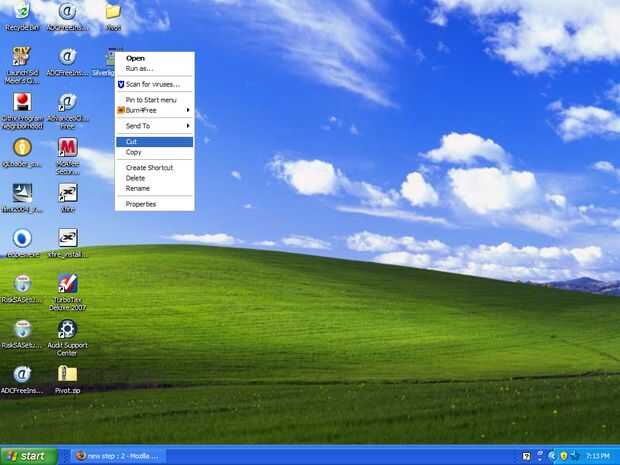Select the ADCFreeIns icon beside LaunchPad
The width and height of the screenshot is (620, 465).
coord(68,61)
